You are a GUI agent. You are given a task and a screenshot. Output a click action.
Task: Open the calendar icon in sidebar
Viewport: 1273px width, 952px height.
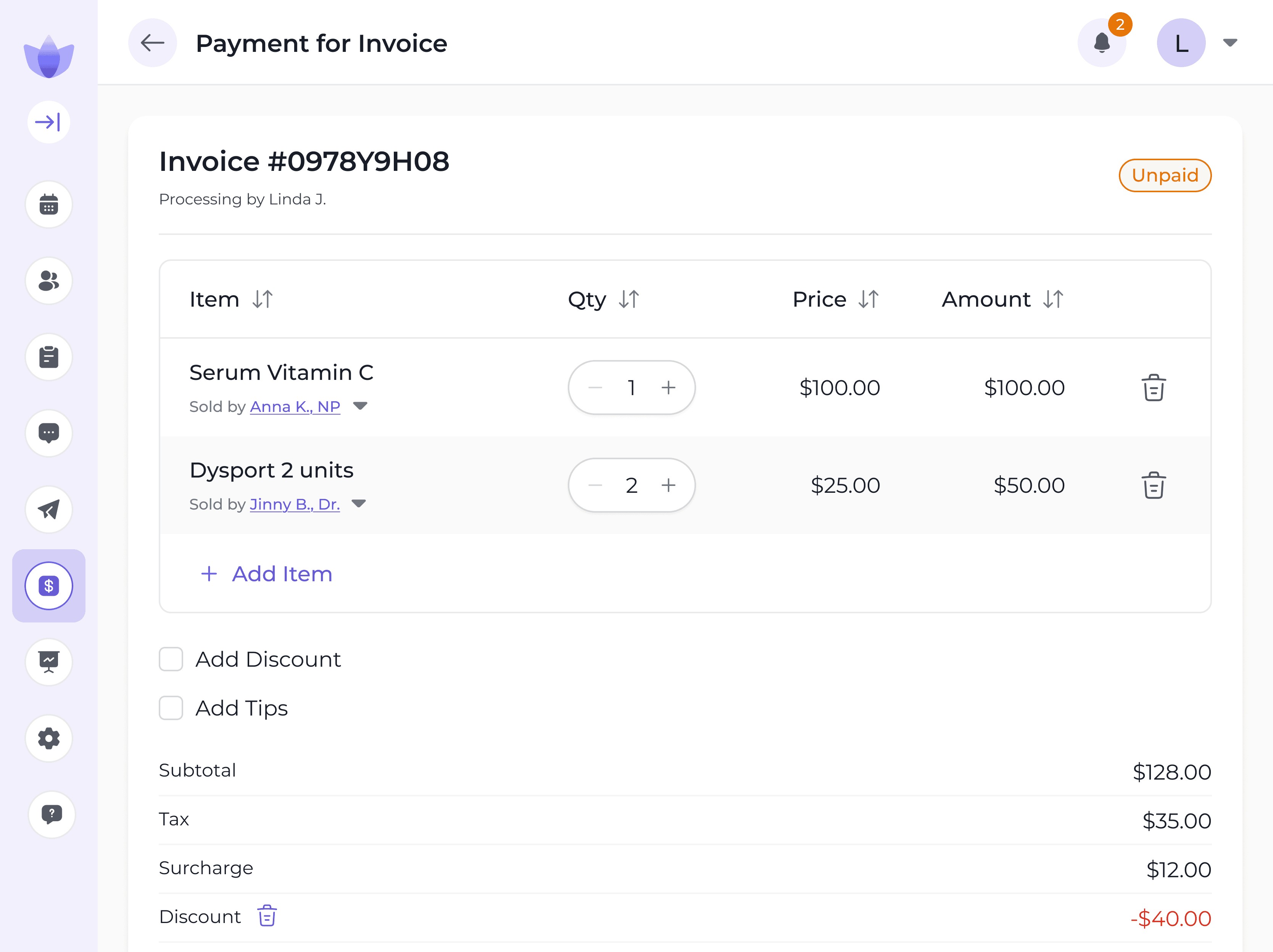point(48,204)
